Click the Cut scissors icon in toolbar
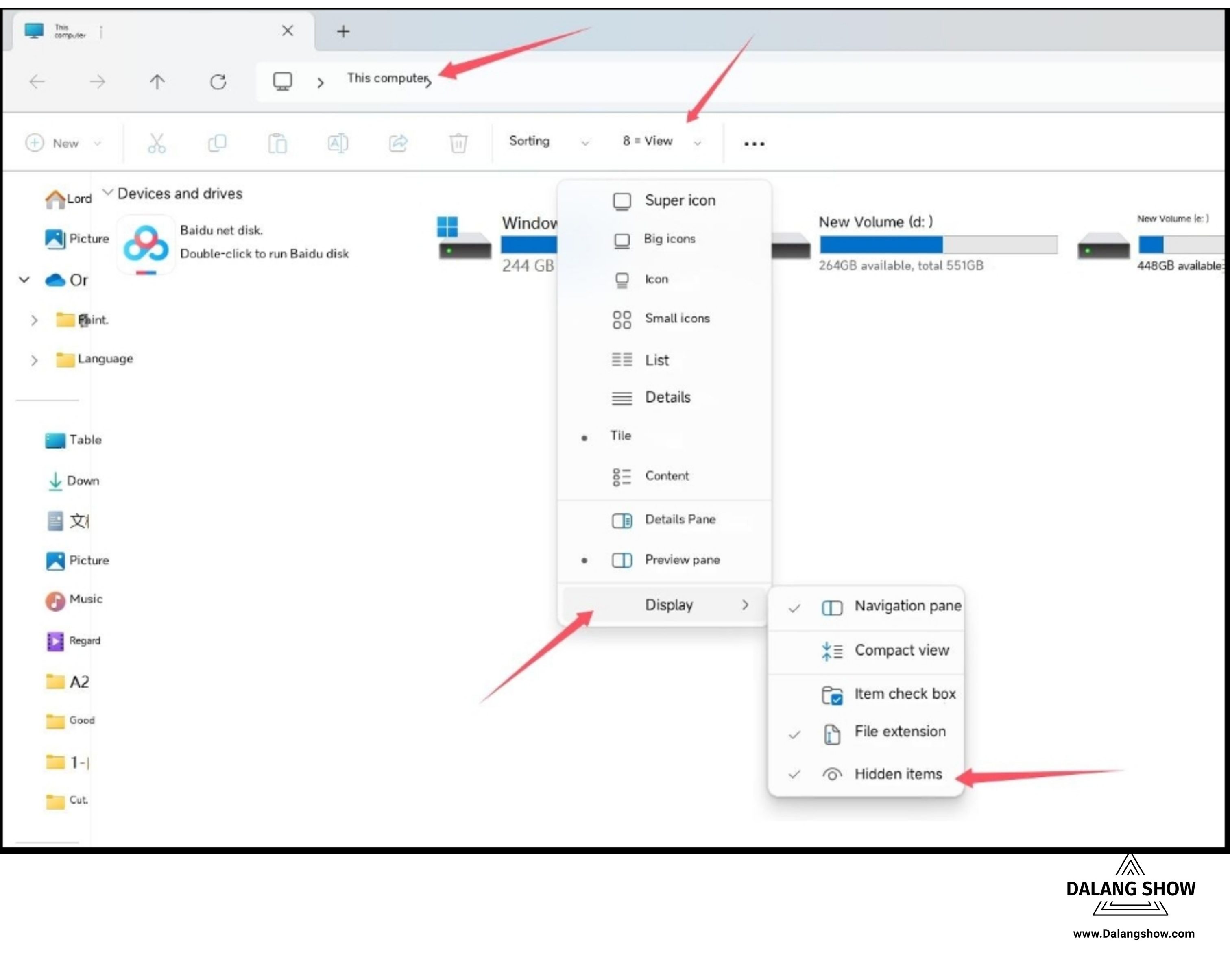 coord(156,143)
